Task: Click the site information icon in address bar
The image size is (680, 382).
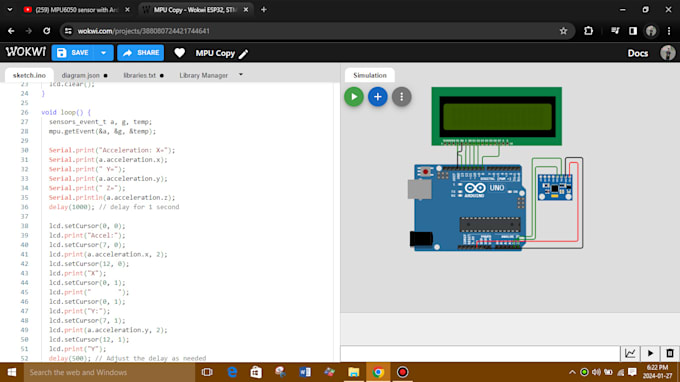Action: point(68,31)
